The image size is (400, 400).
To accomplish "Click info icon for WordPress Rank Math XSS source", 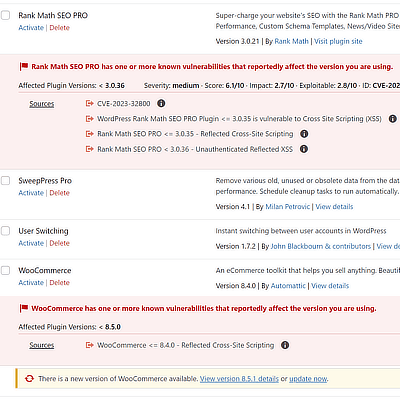I will 393,119.
